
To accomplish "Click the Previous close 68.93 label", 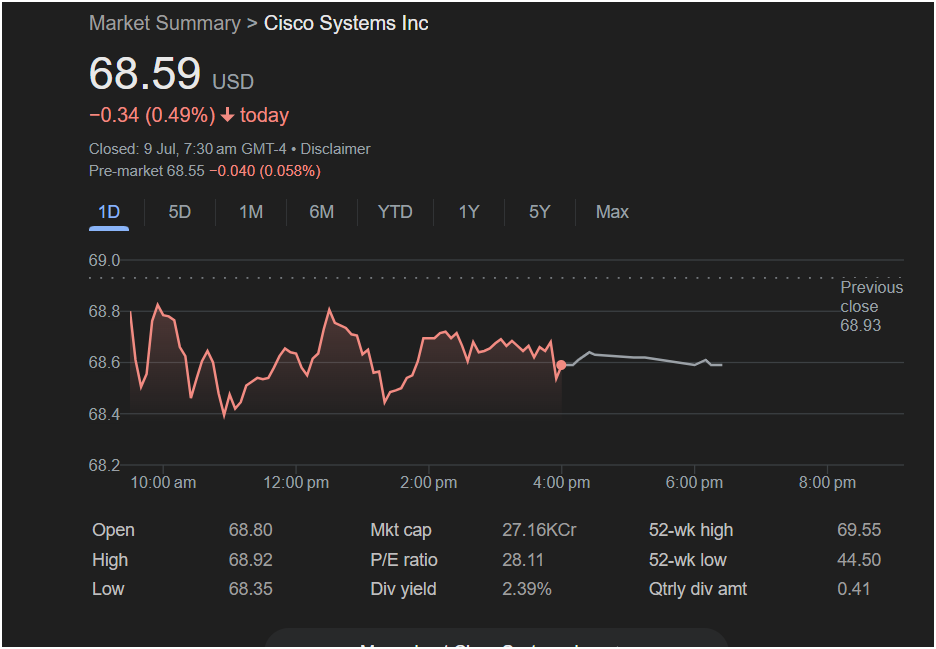I will pos(871,306).
